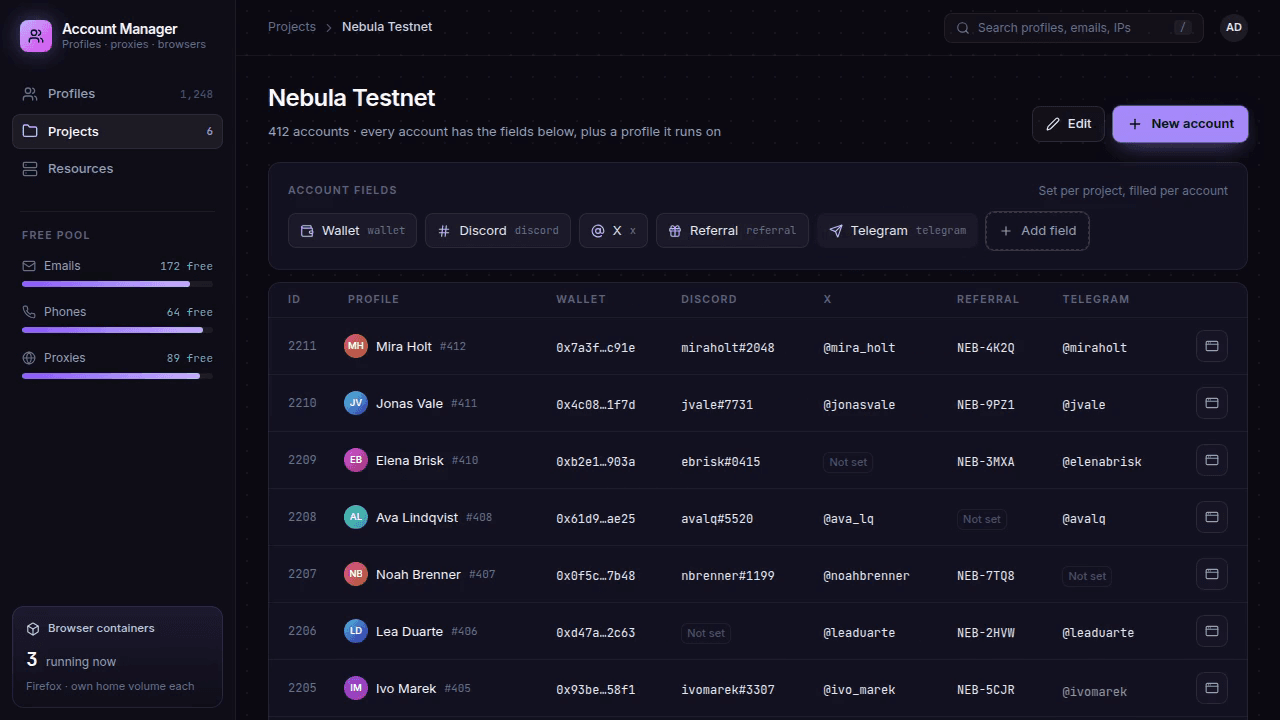Click the AL avatar of Ava Lindqvist
The width and height of the screenshot is (1280, 720).
(x=356, y=517)
